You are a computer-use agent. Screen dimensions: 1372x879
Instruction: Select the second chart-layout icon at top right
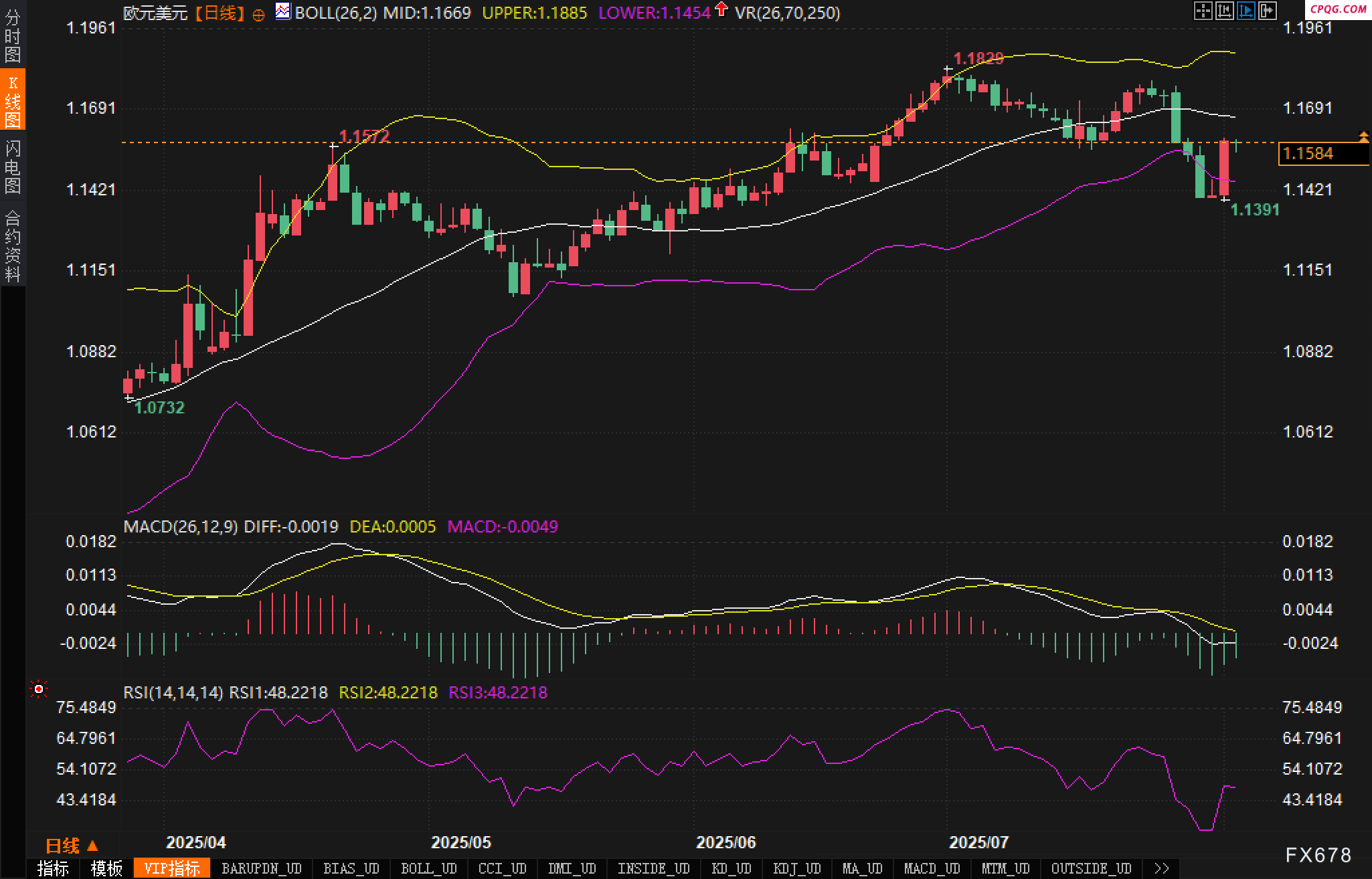(x=1224, y=10)
